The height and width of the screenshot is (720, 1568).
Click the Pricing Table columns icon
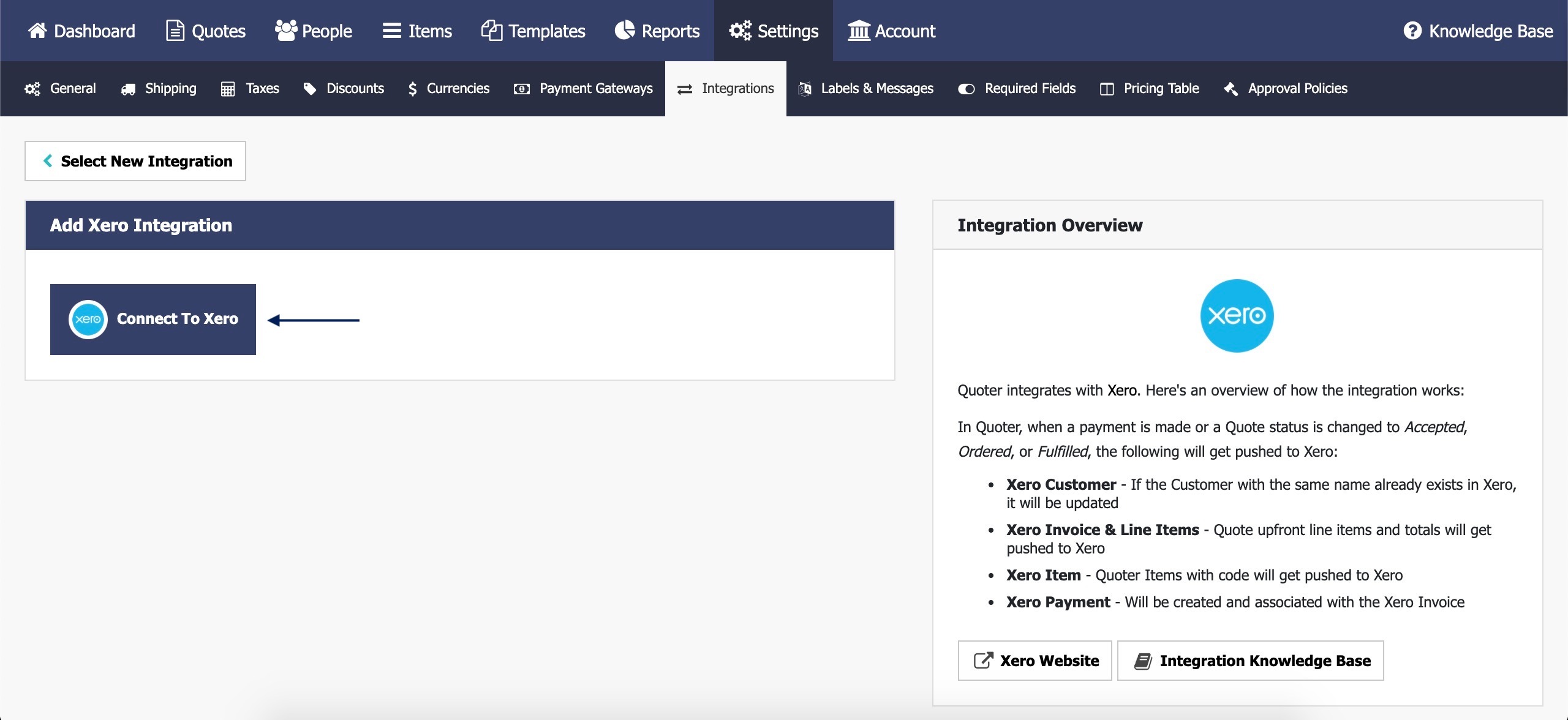(1107, 89)
